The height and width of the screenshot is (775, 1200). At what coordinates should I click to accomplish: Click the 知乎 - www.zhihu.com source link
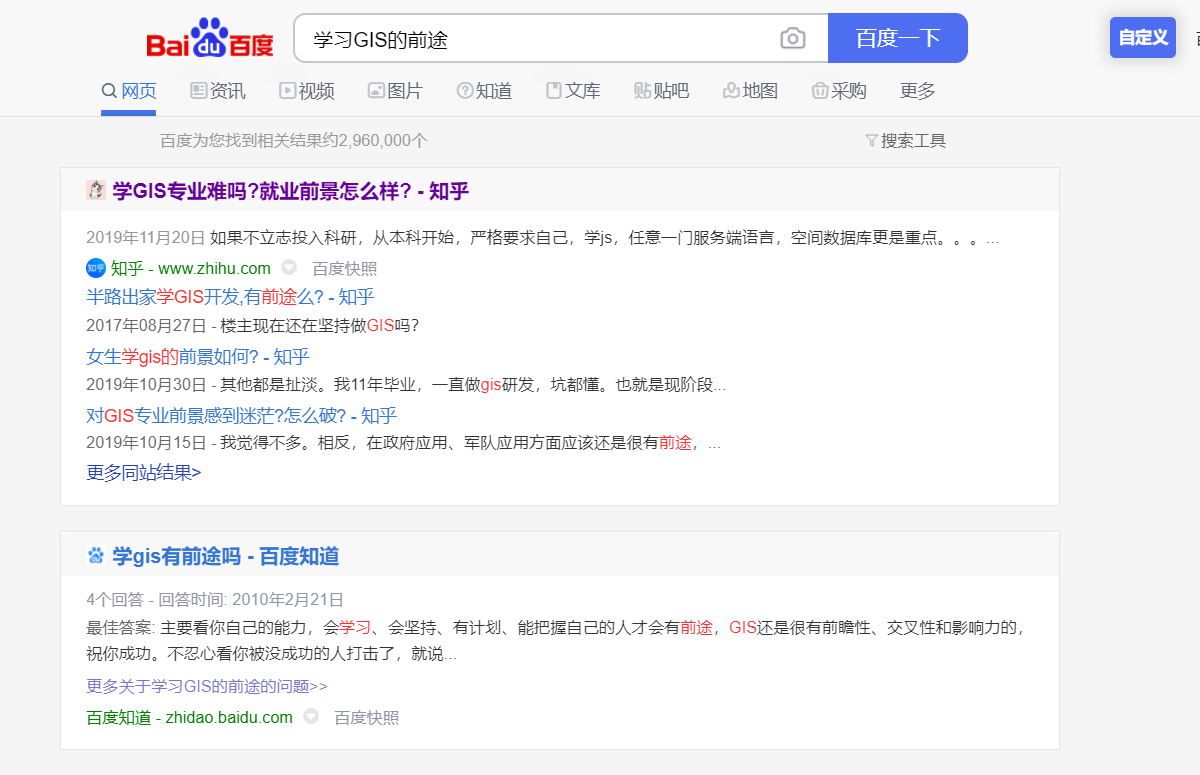[x=190, y=268]
